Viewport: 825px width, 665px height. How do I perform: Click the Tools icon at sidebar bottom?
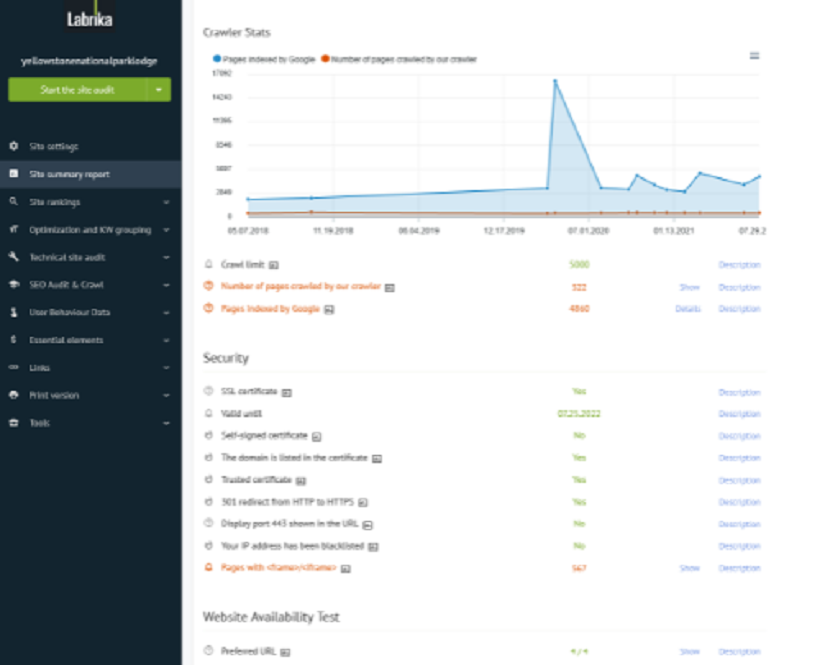point(14,423)
